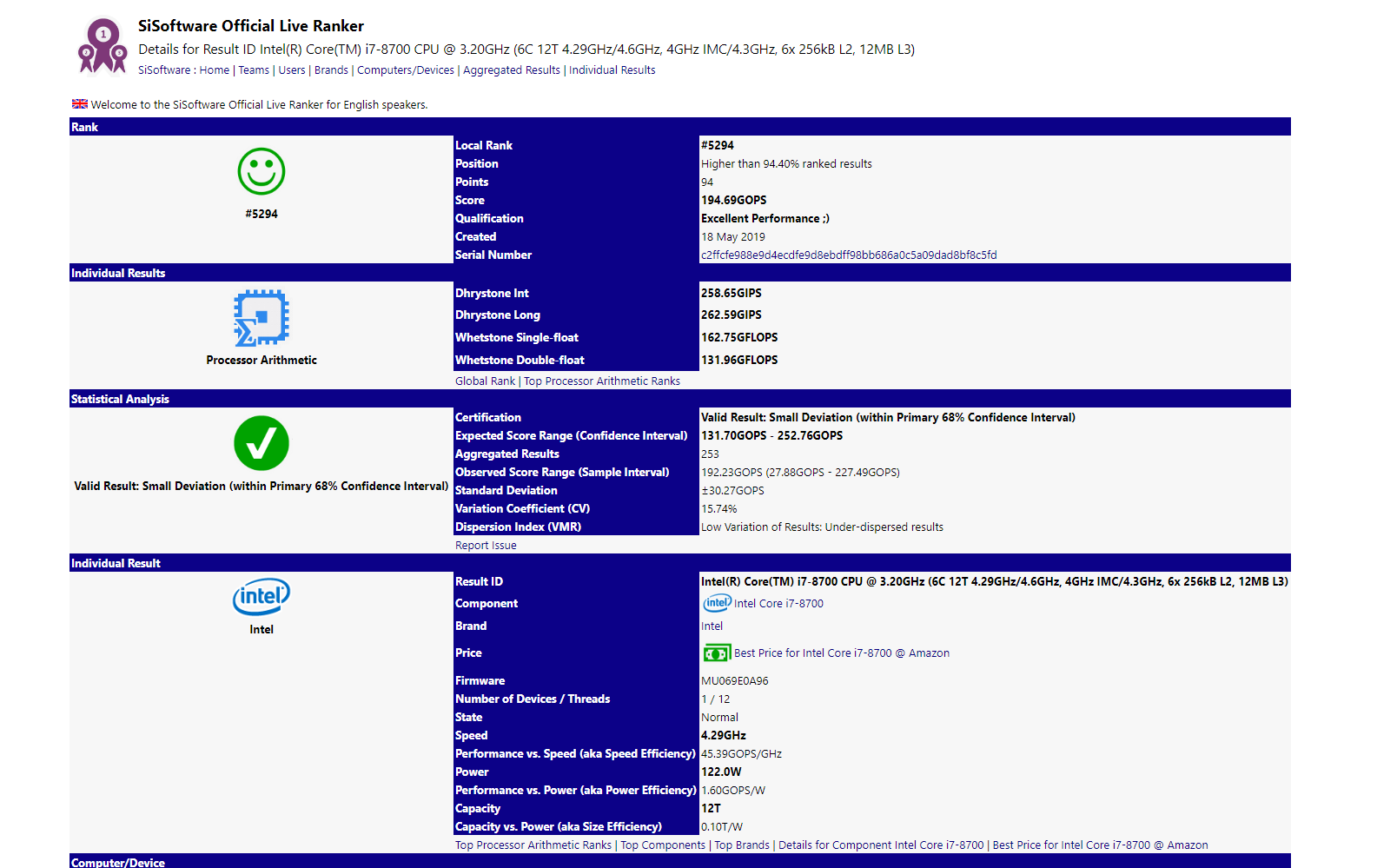Open the Brands navigation link
Screen dimensions: 1377x868
(x=331, y=70)
